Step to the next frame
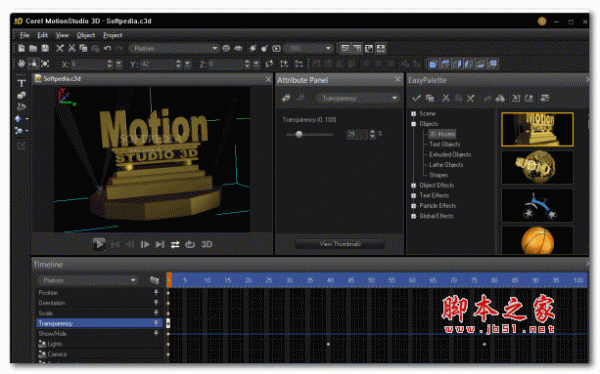The width and height of the screenshot is (600, 374). (145, 244)
